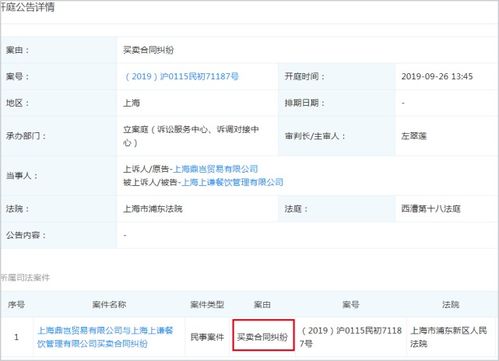The image size is (499, 361).
Task: Select the 法院 column header in the bottom table
Action: pos(450,304)
